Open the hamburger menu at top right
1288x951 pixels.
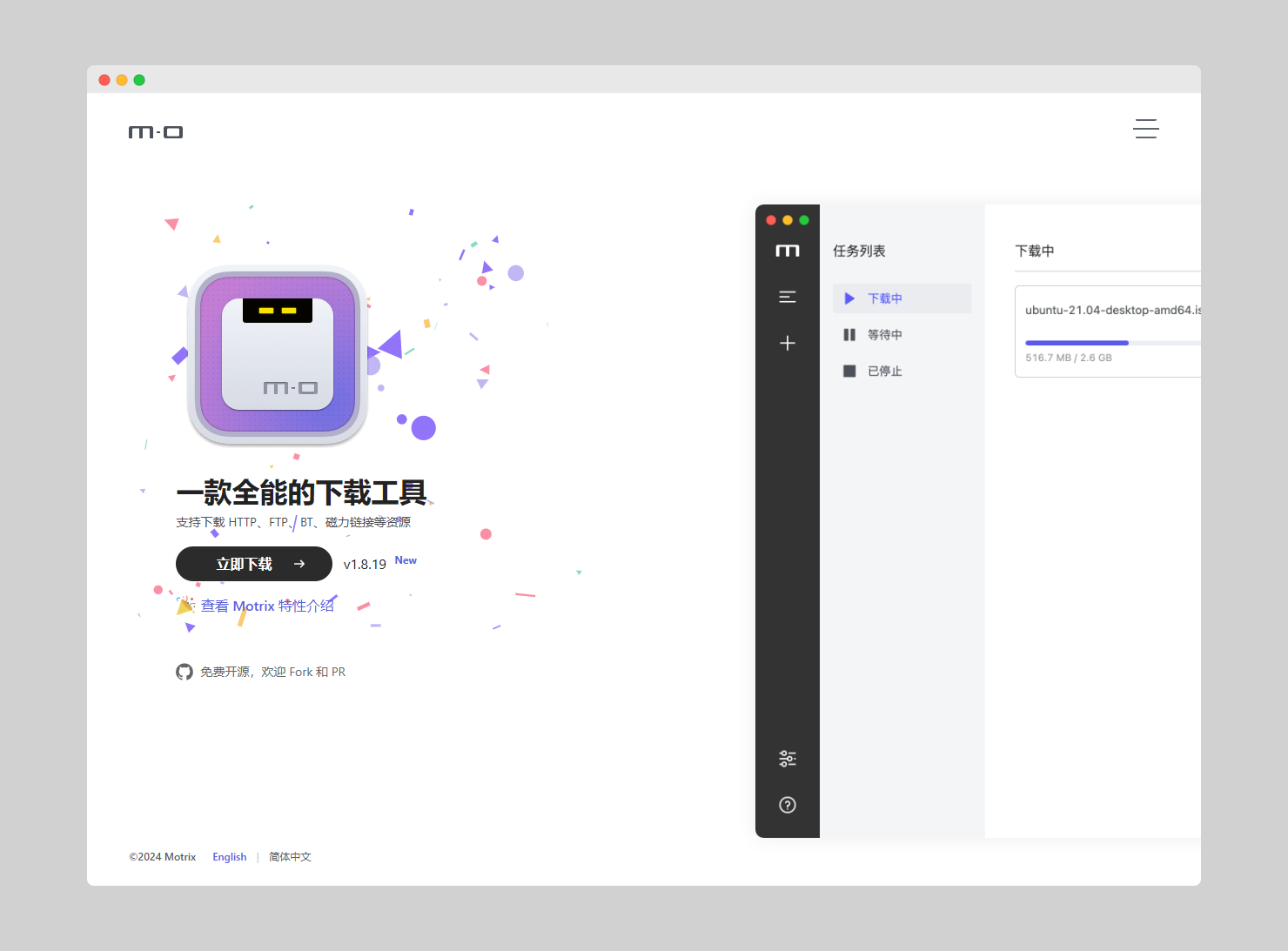(1145, 129)
